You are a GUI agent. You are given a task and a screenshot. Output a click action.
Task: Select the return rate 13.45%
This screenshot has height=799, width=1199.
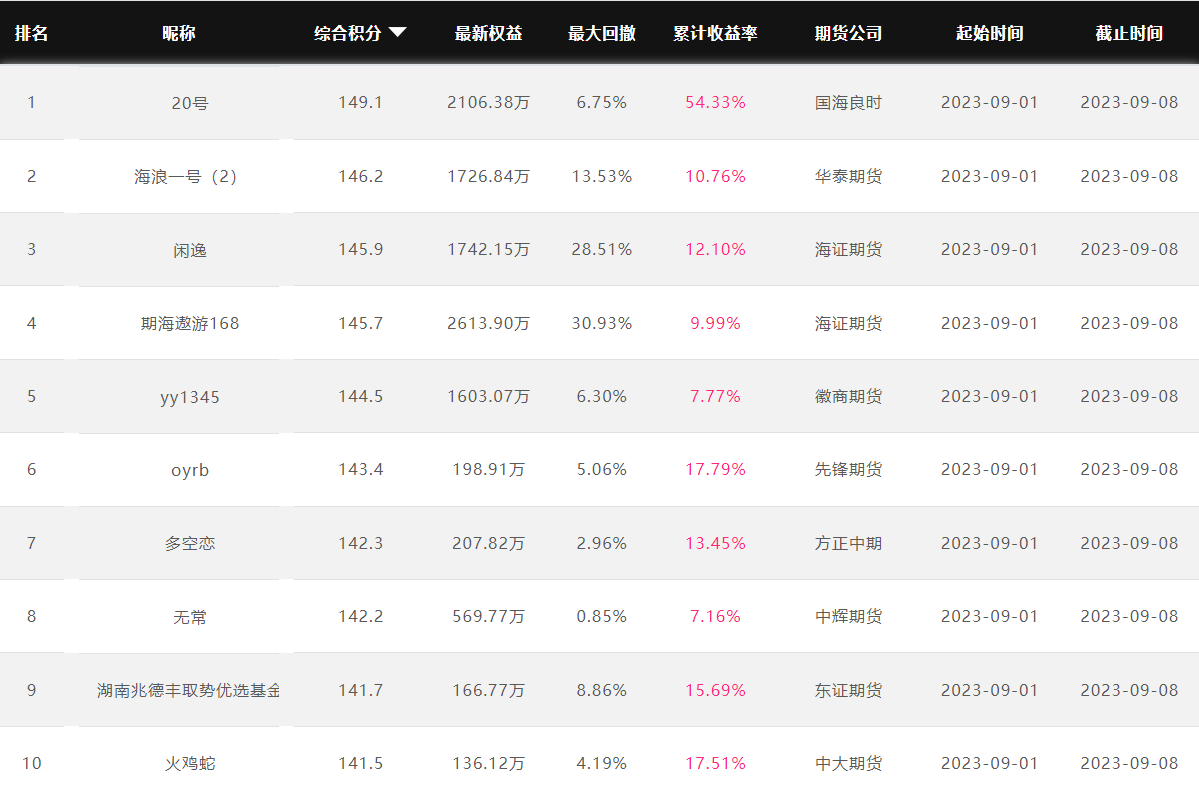[x=716, y=544]
